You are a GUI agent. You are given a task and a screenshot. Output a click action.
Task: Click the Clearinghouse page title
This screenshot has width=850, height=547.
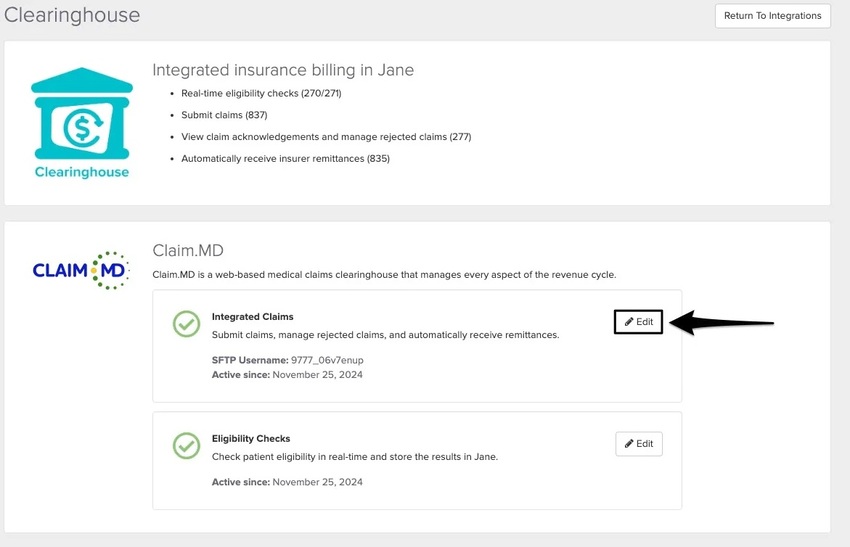72,15
